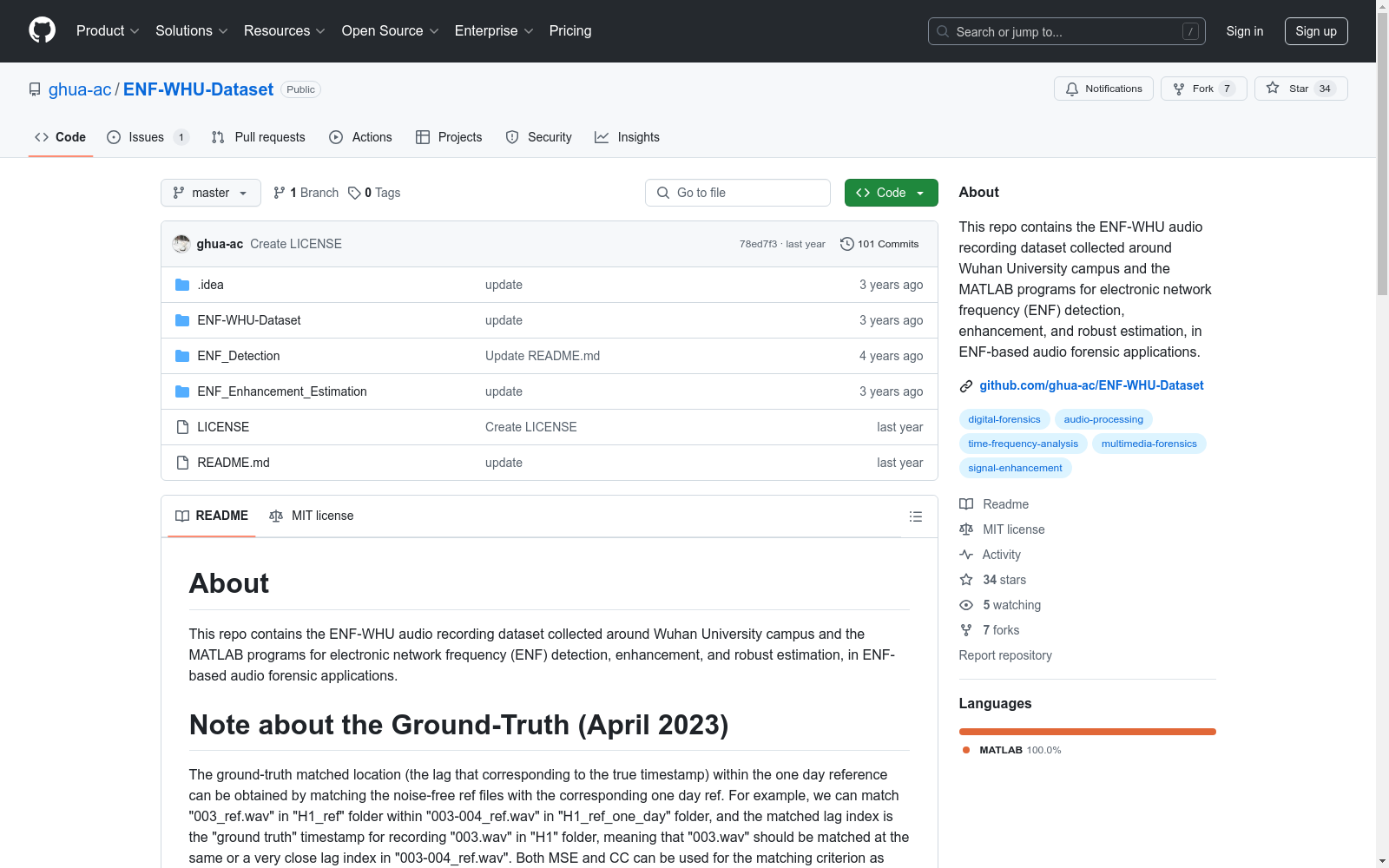The height and width of the screenshot is (868, 1389).
Task: Click the ghua-ac avatar in commit header
Action: [181, 244]
